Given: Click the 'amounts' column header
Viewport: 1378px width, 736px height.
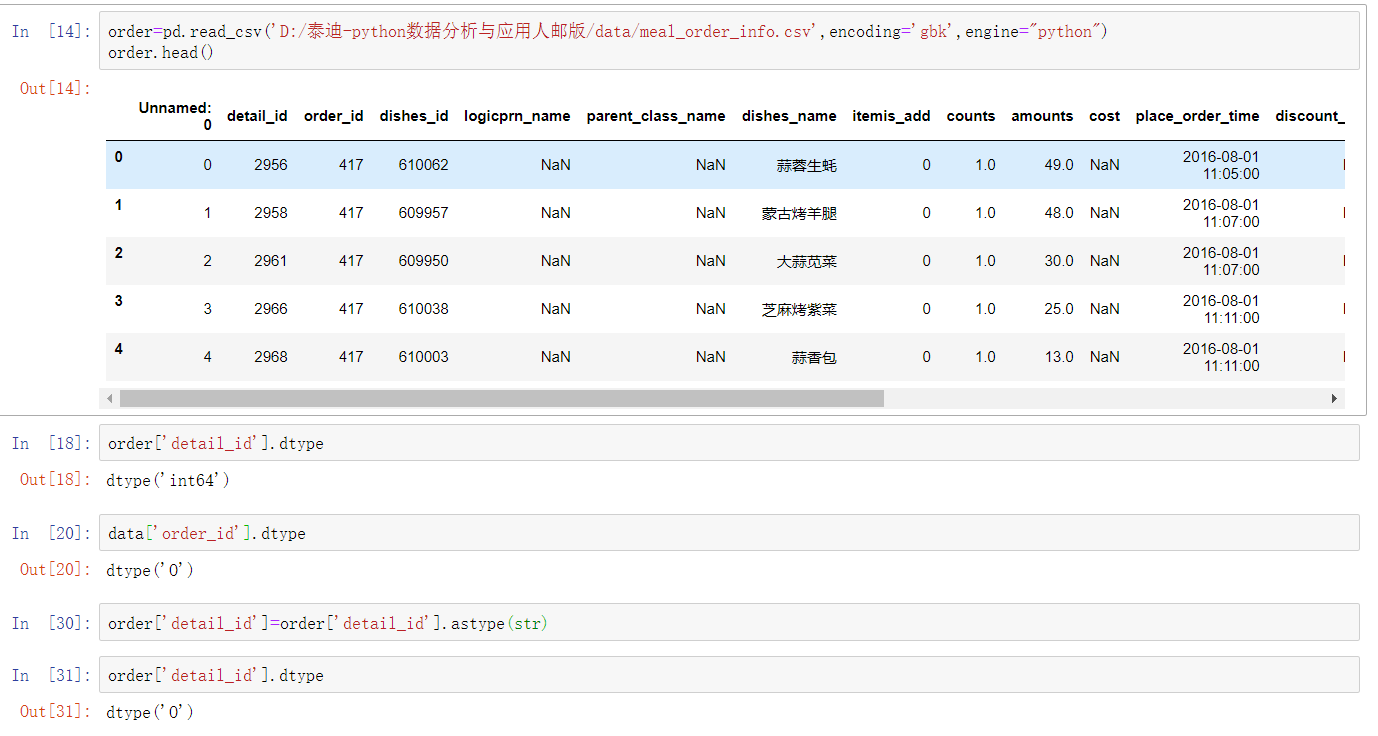Looking at the screenshot, I should (1042, 116).
